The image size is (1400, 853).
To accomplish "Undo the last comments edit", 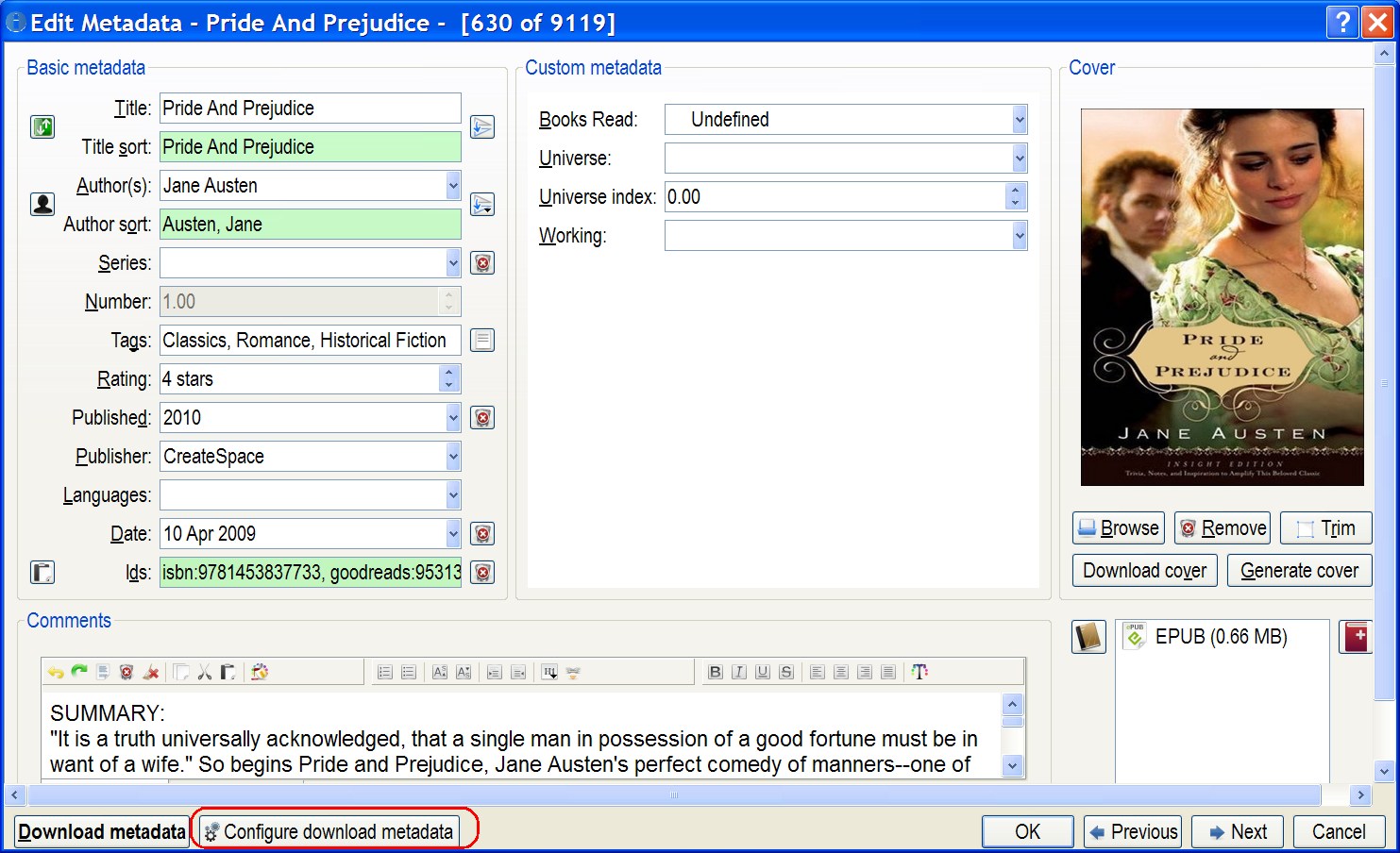I will (x=56, y=672).
